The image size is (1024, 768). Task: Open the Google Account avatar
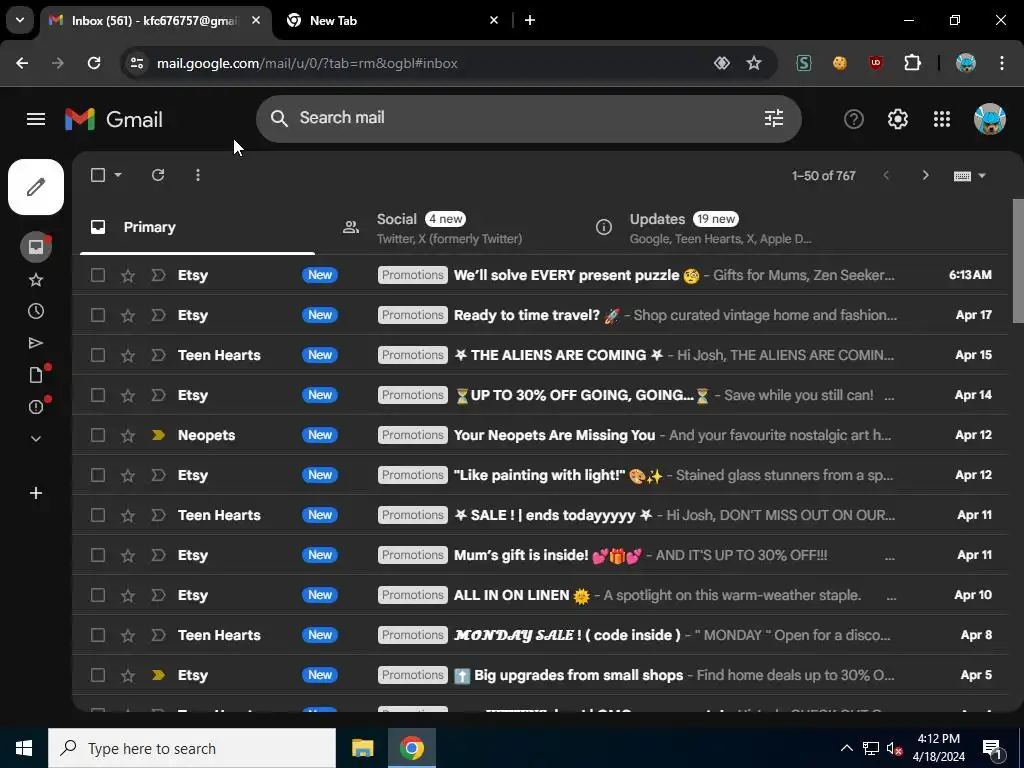989,119
